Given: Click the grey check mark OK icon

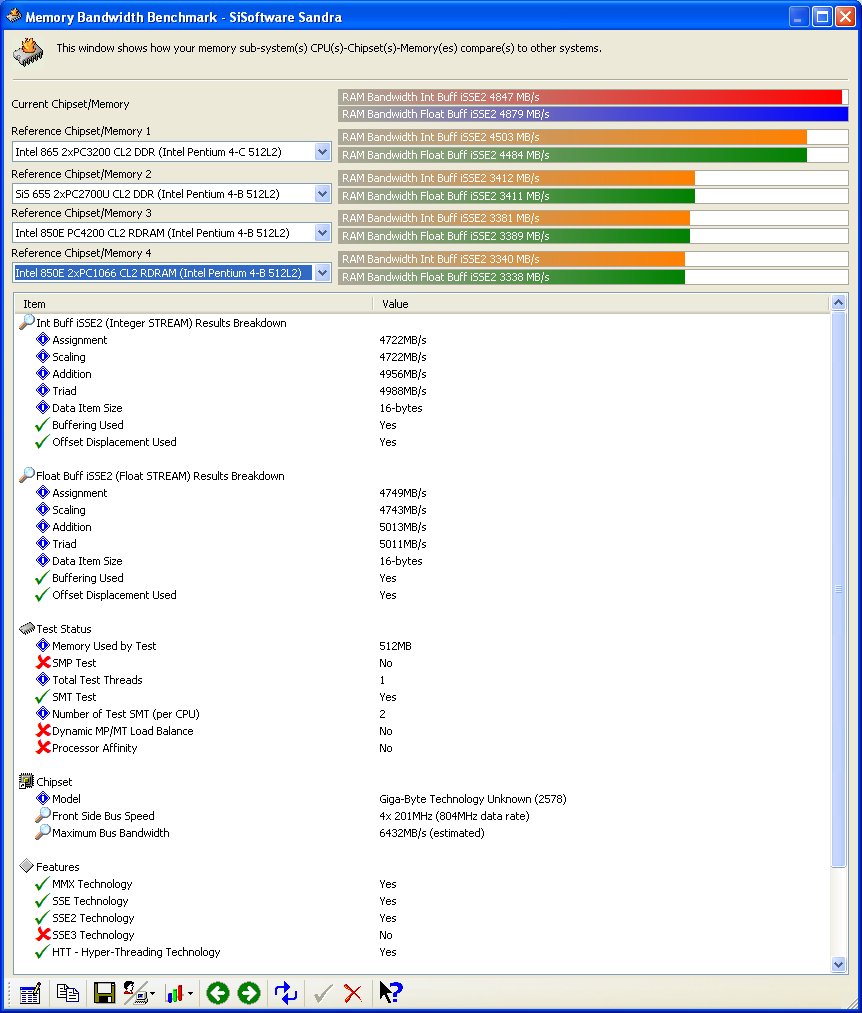Looking at the screenshot, I should (322, 993).
